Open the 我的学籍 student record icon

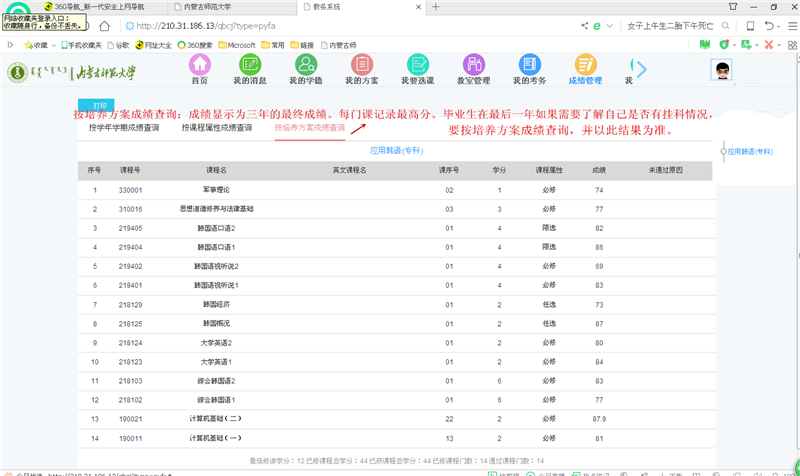tap(306, 66)
